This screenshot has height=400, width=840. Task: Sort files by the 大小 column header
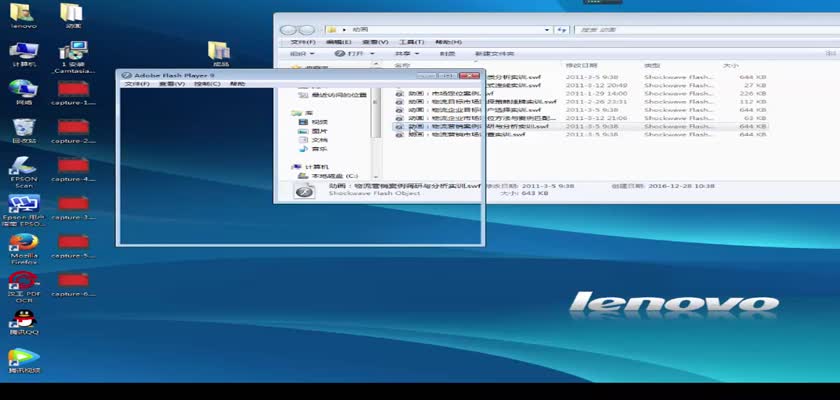pyautogui.click(x=731, y=65)
